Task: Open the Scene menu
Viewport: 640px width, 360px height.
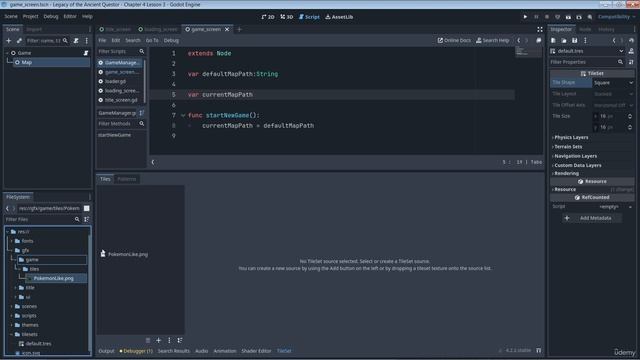Action: pos(11,17)
